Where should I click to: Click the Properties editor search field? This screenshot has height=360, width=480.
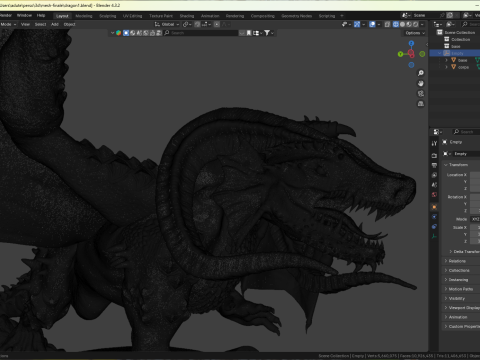tap(466, 132)
